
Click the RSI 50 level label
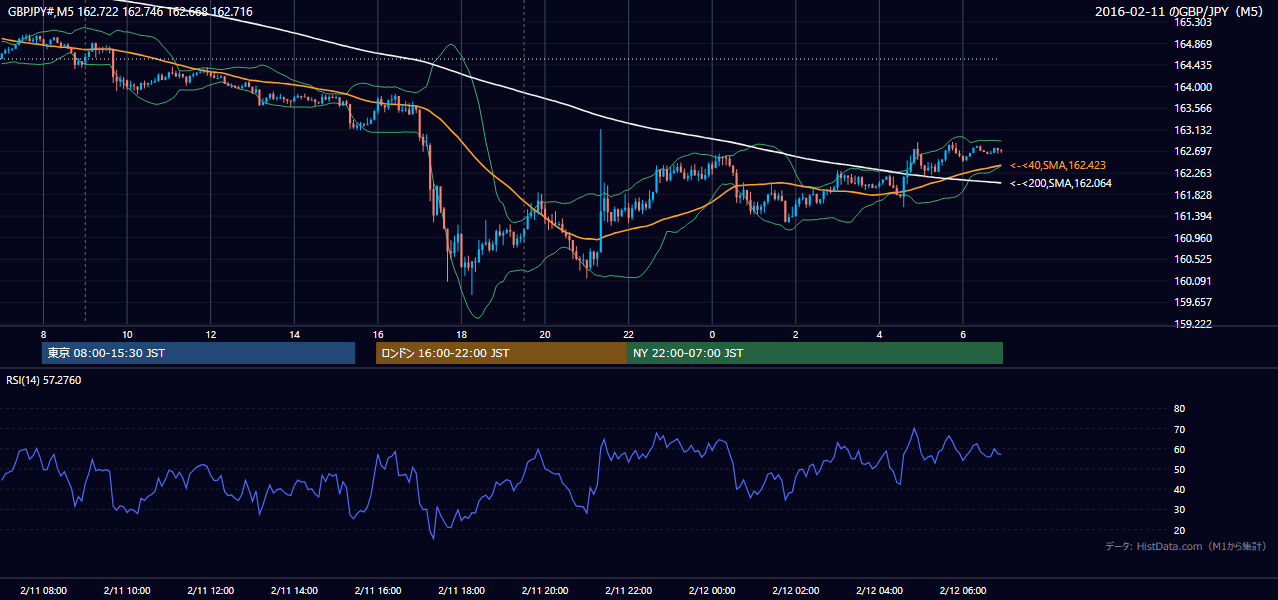coord(1179,469)
